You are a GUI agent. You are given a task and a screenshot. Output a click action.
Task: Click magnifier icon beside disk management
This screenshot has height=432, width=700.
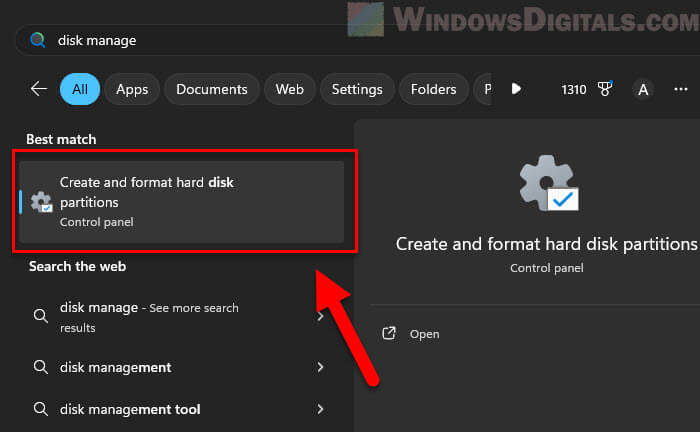41,367
